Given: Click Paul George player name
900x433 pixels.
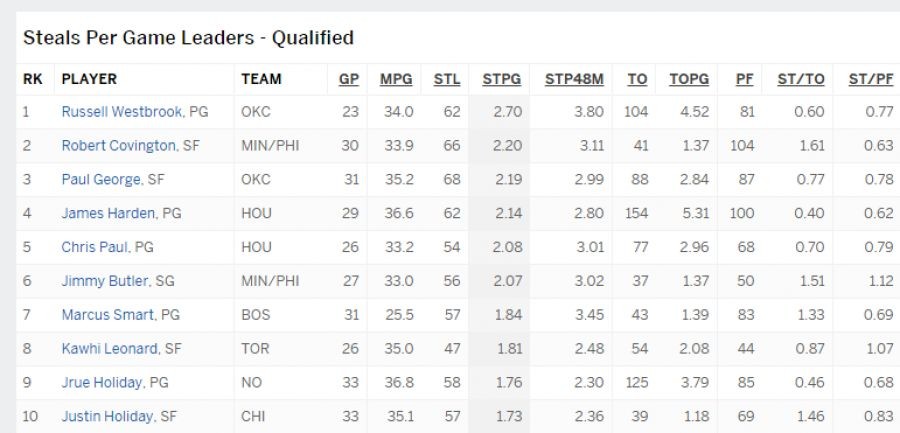Looking at the screenshot, I should (100, 180).
